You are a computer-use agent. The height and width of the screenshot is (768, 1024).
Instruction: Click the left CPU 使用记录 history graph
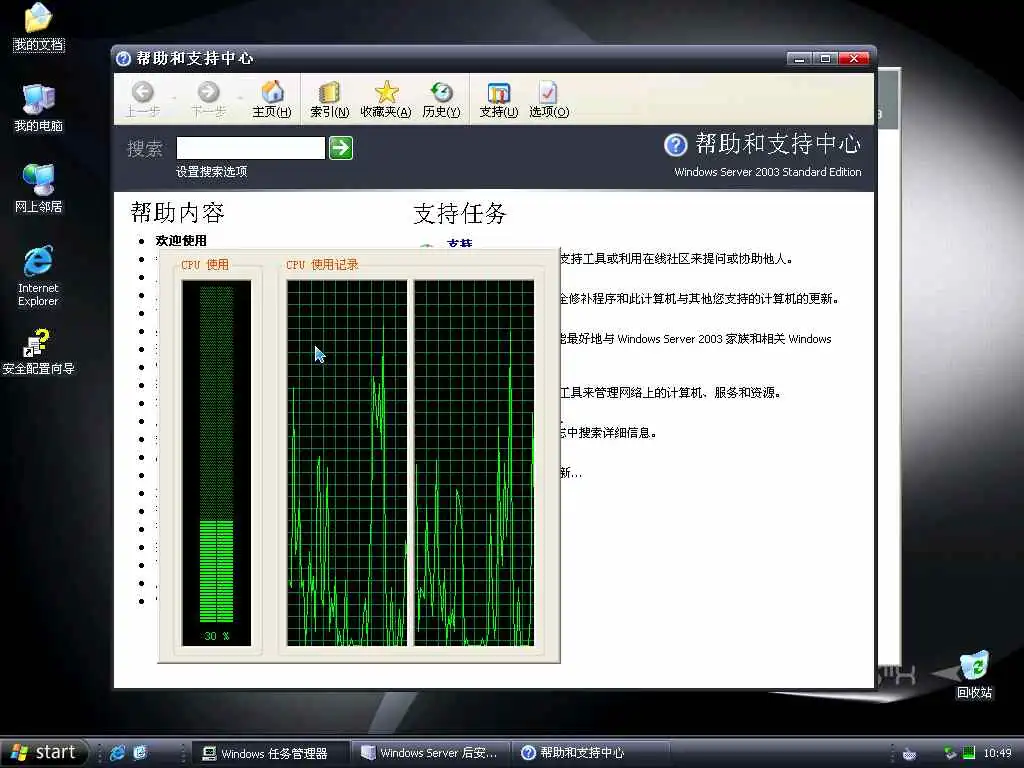click(347, 463)
